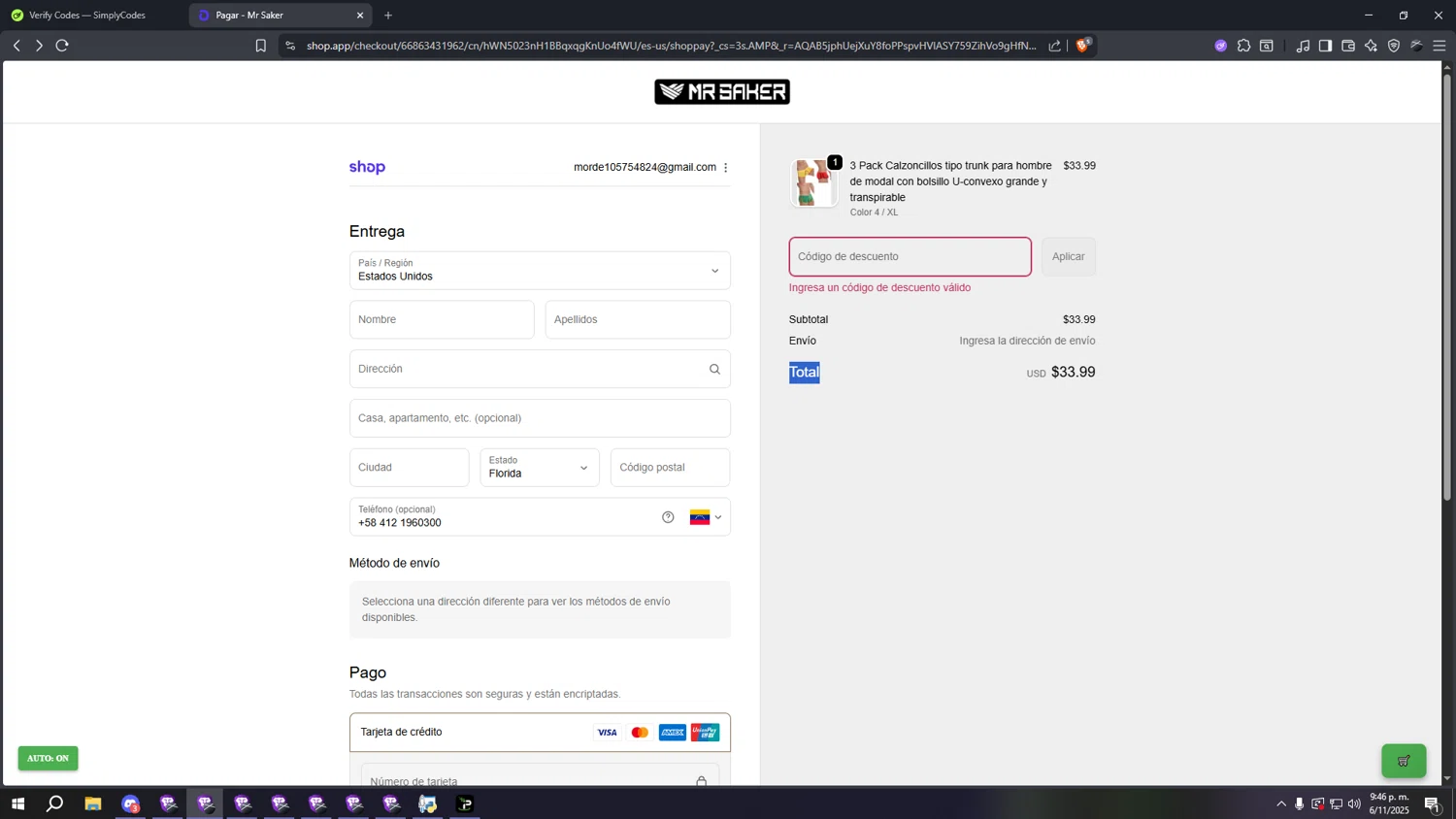The width and height of the screenshot is (1456, 819).
Task: Open the Estado Florida dropdown
Action: tap(540, 468)
